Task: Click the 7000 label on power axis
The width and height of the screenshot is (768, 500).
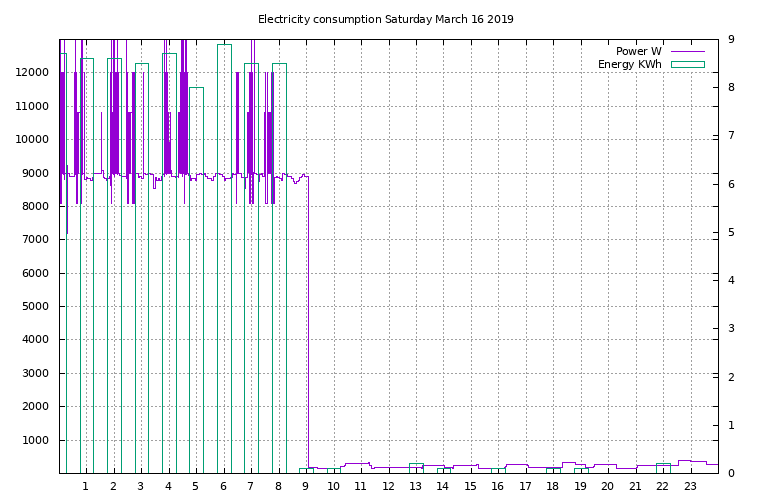Action: click(x=36, y=239)
